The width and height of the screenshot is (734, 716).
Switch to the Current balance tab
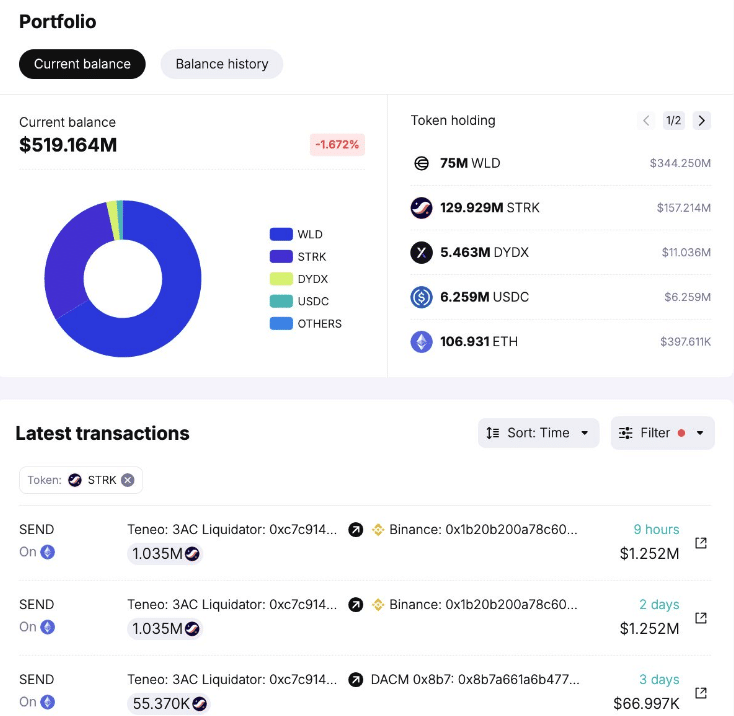(x=82, y=64)
